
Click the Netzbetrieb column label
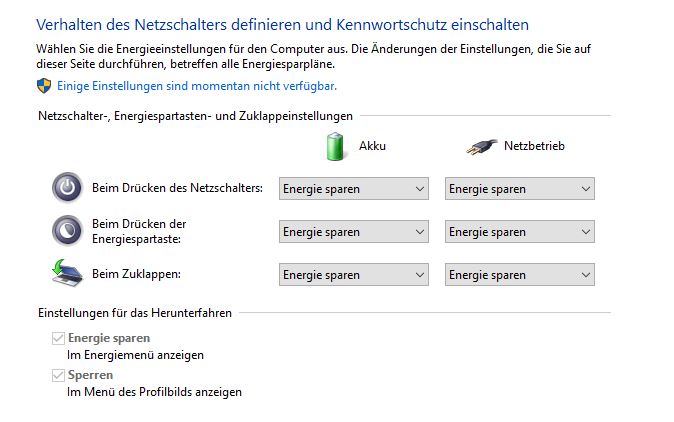tap(533, 146)
